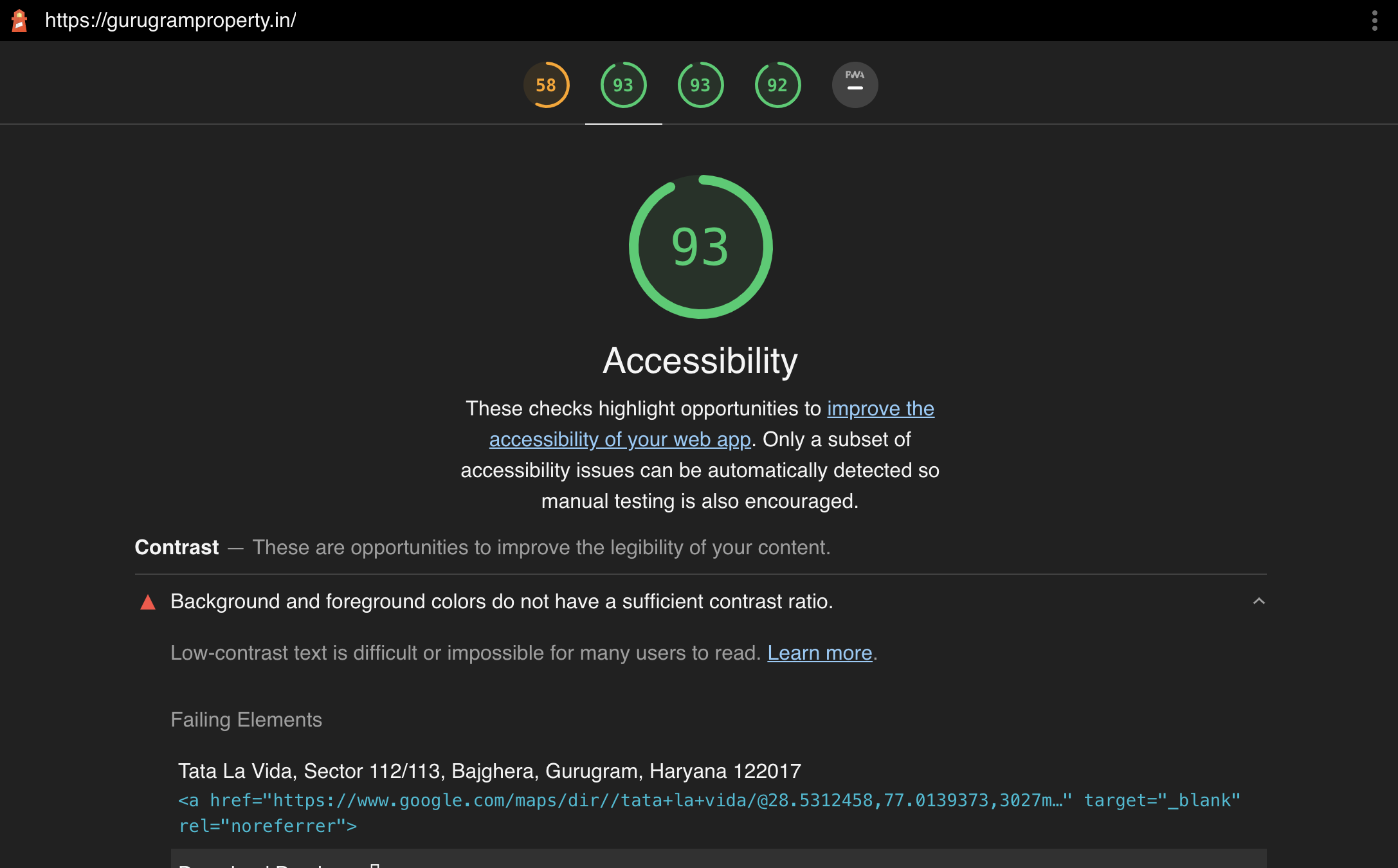This screenshot has height=868, width=1398.
Task: Open the gurugramproperty.in URL link
Action: (170, 21)
